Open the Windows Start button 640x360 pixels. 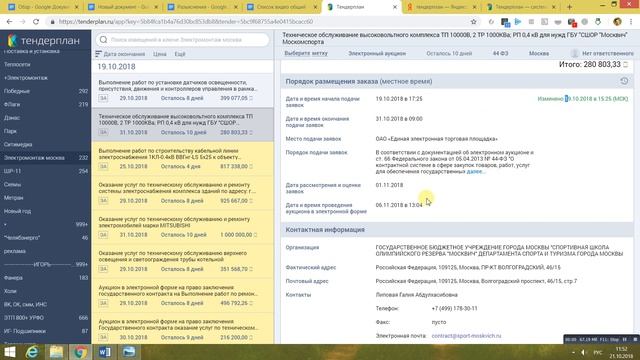click(x=9, y=352)
